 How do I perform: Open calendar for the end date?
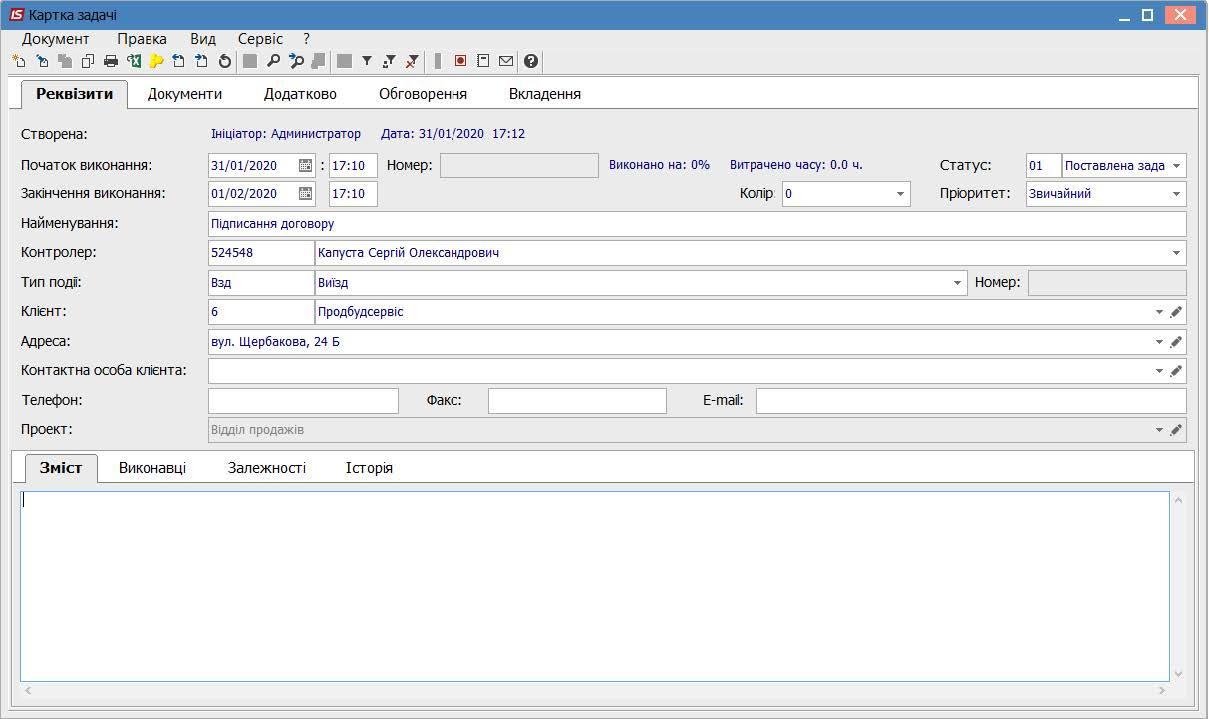point(306,194)
